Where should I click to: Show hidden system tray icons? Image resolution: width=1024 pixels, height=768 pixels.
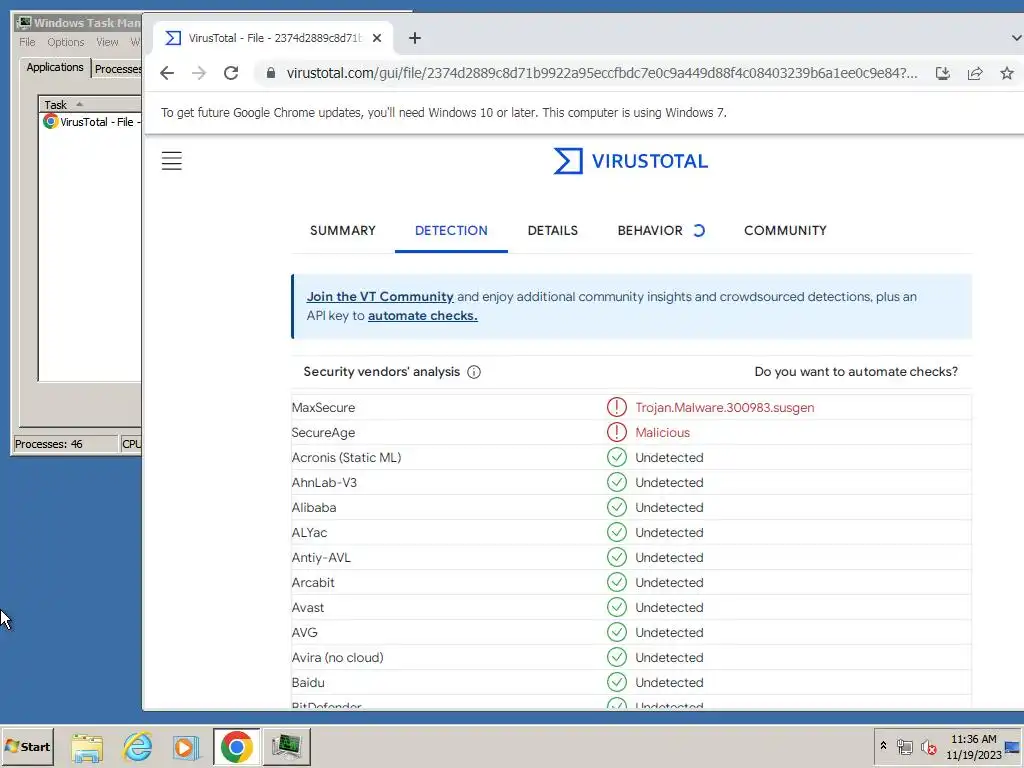coord(883,746)
